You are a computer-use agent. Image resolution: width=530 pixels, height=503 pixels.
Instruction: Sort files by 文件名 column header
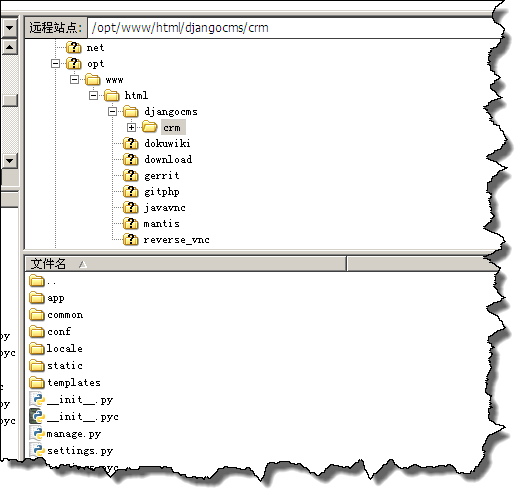tap(186, 264)
